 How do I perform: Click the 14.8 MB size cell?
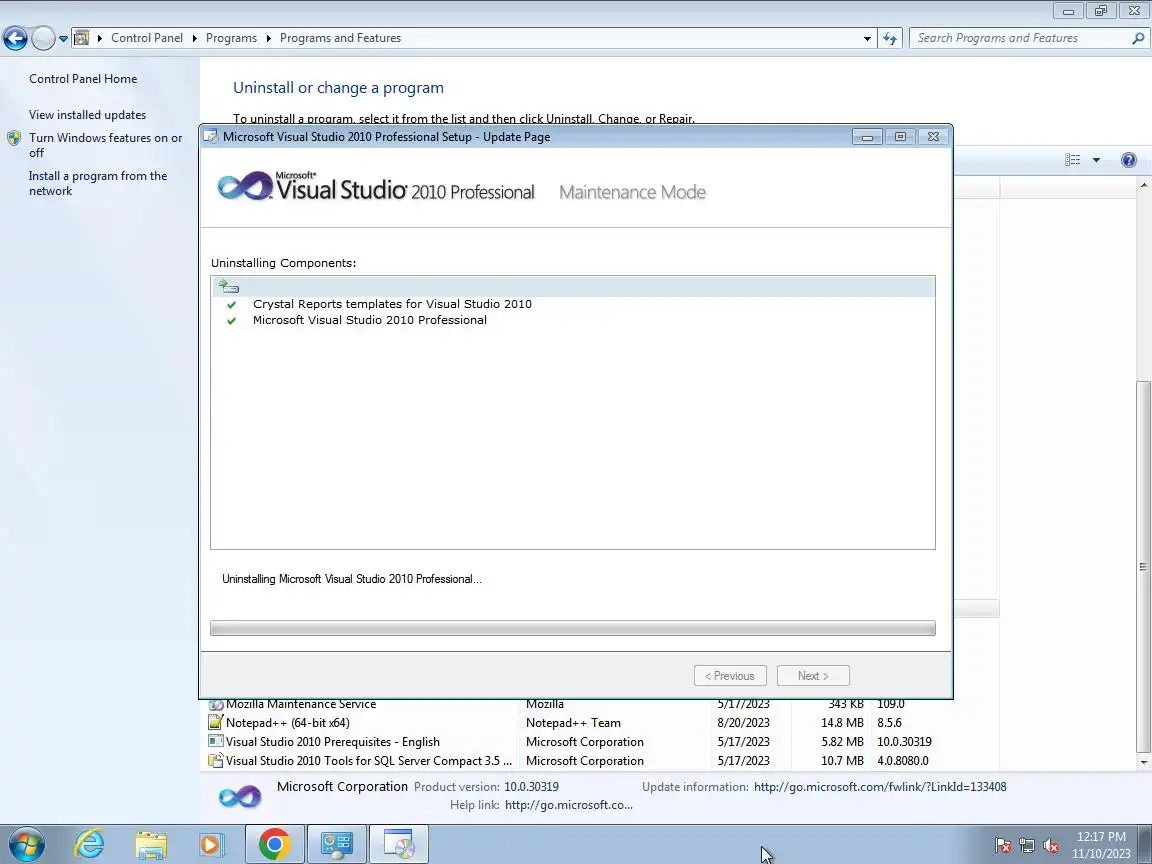tap(842, 723)
